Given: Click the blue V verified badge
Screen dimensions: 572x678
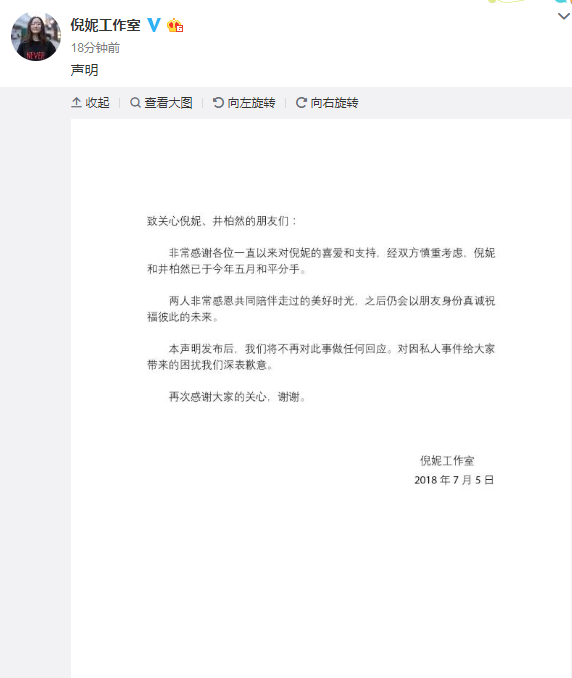Looking at the screenshot, I should (154, 25).
